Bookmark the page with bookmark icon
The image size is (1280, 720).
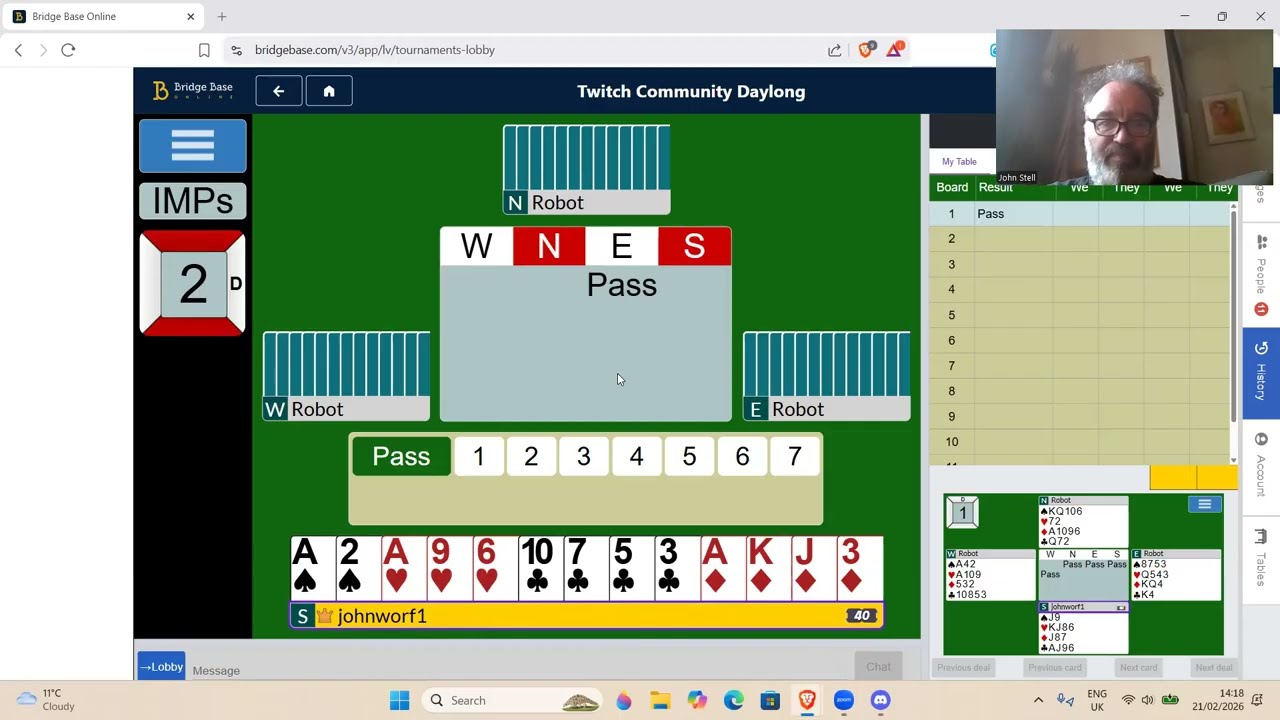(x=204, y=50)
